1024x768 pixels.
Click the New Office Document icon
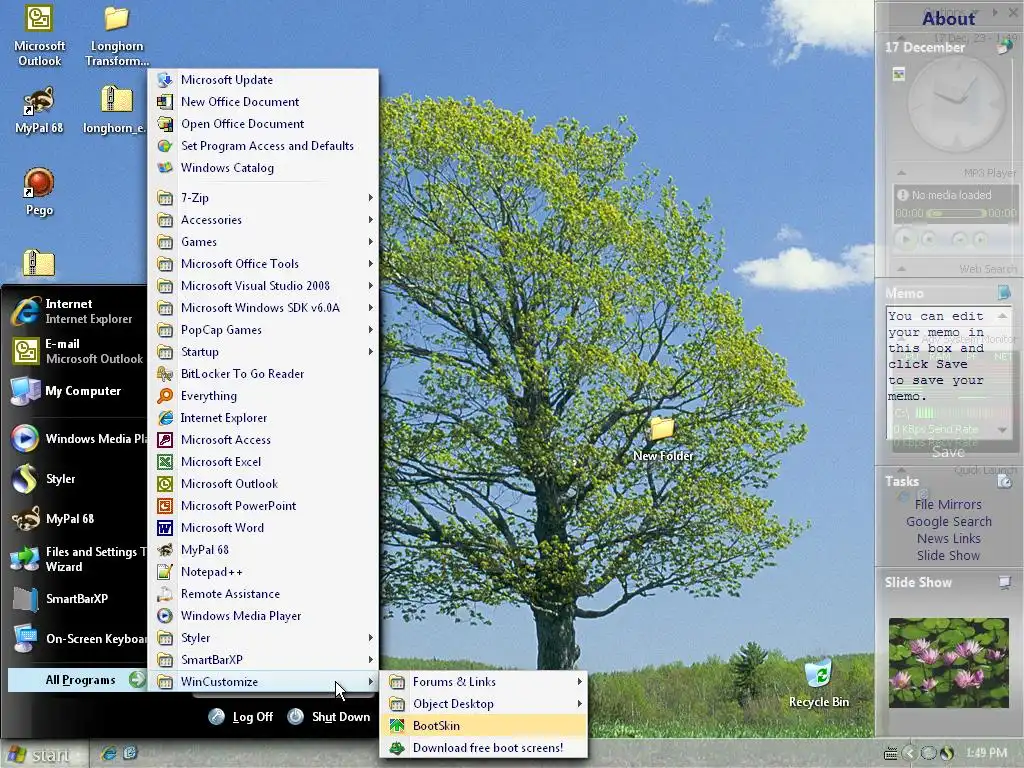point(165,102)
